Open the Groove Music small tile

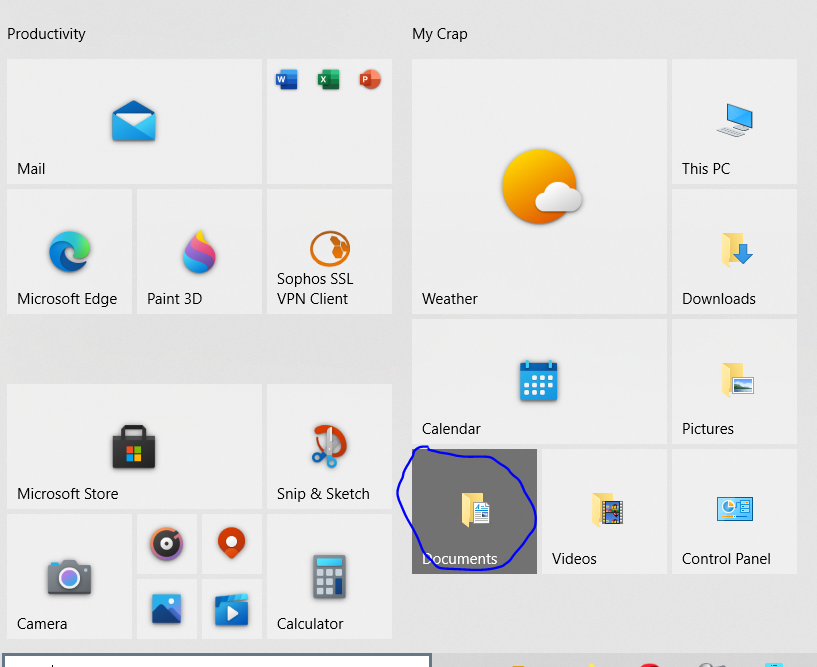pyautogui.click(x=167, y=544)
